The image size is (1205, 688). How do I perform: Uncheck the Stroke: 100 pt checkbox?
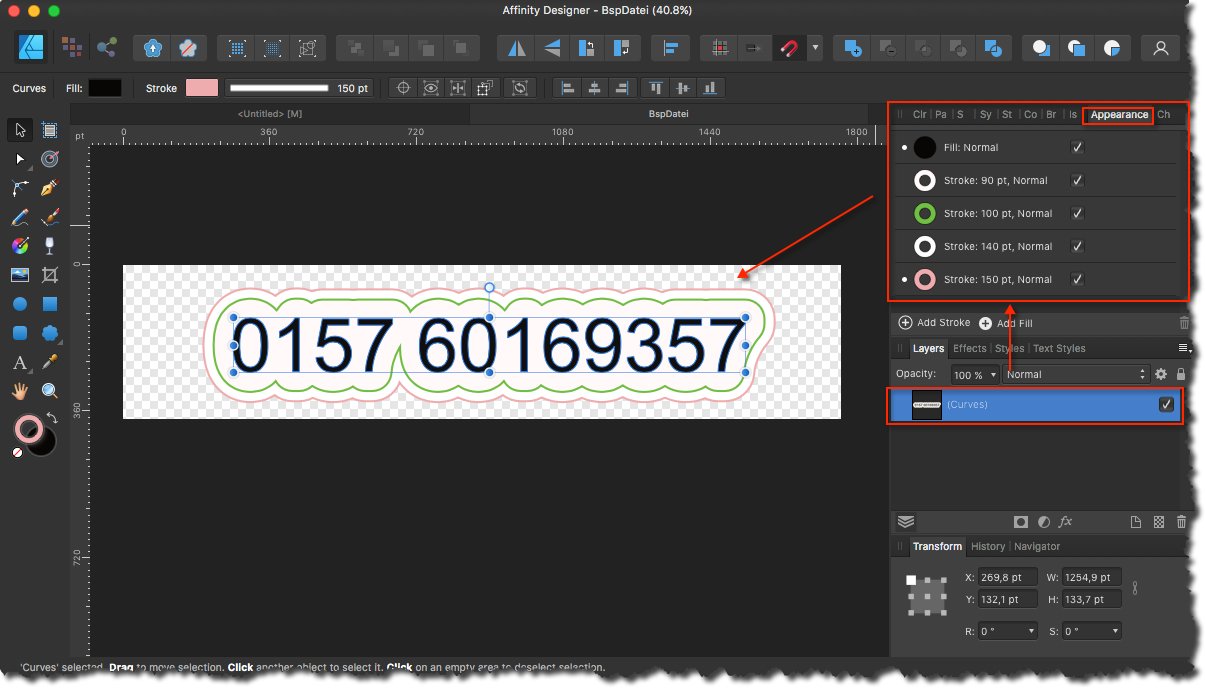(x=1077, y=213)
